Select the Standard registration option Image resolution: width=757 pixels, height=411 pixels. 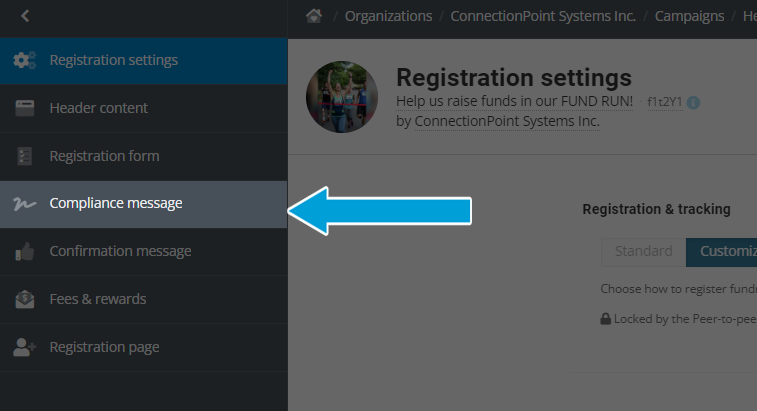643,251
